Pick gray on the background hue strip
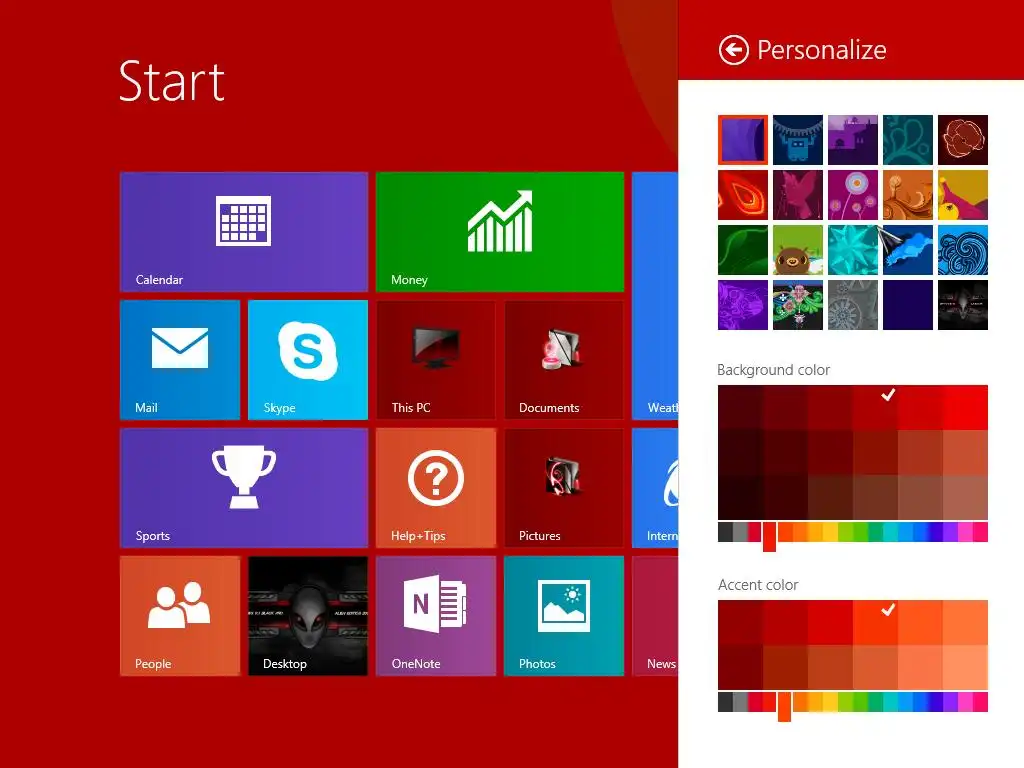Screen dimensions: 1024x768 [x=740, y=532]
